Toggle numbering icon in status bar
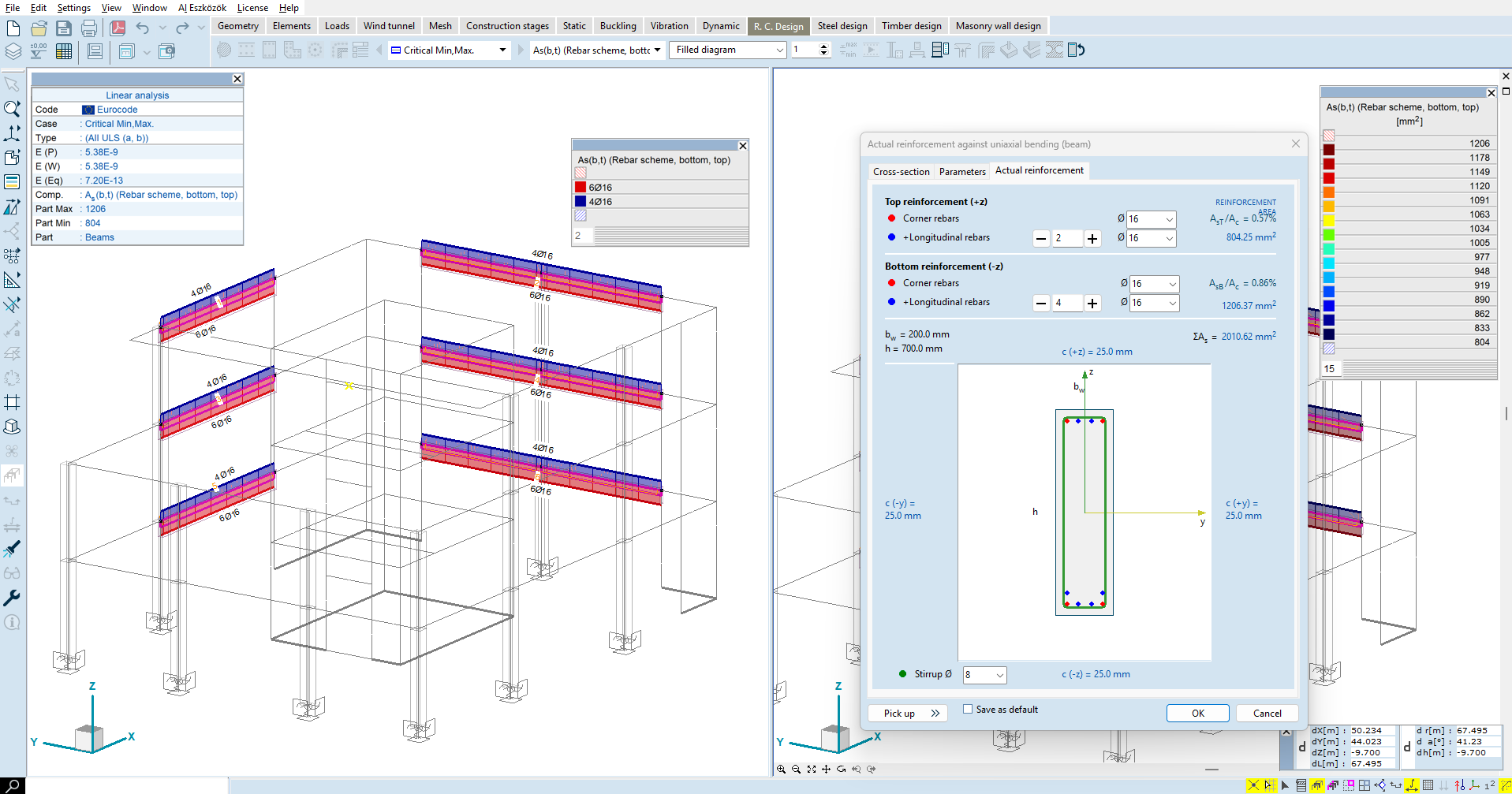 1490,785
